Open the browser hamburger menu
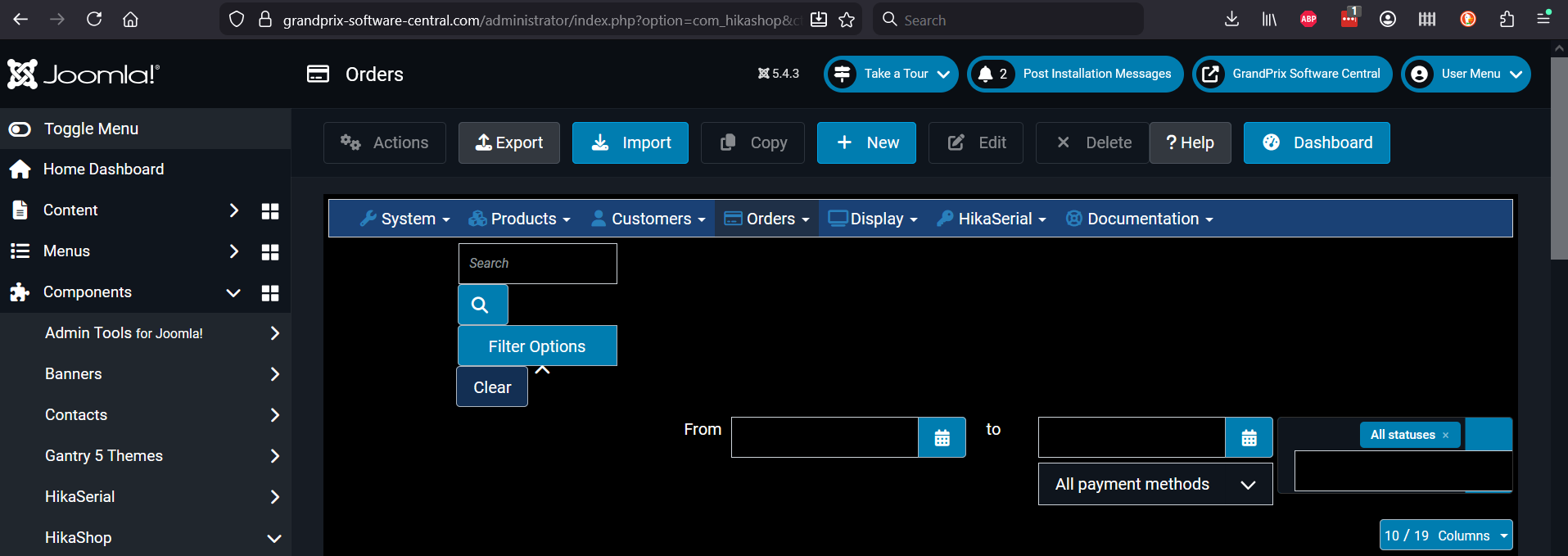The image size is (1568, 556). click(1543, 19)
